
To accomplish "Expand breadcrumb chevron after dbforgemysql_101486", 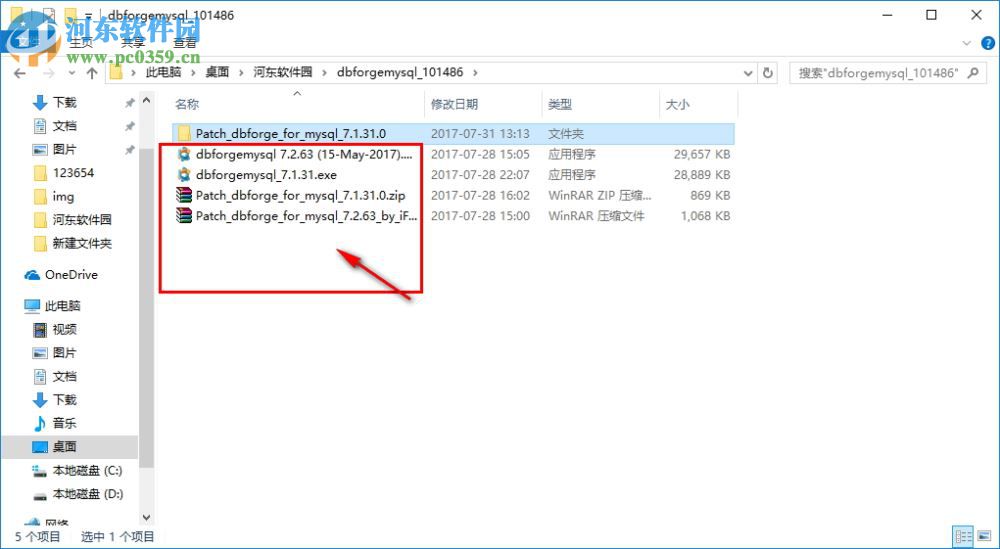I will (474, 73).
